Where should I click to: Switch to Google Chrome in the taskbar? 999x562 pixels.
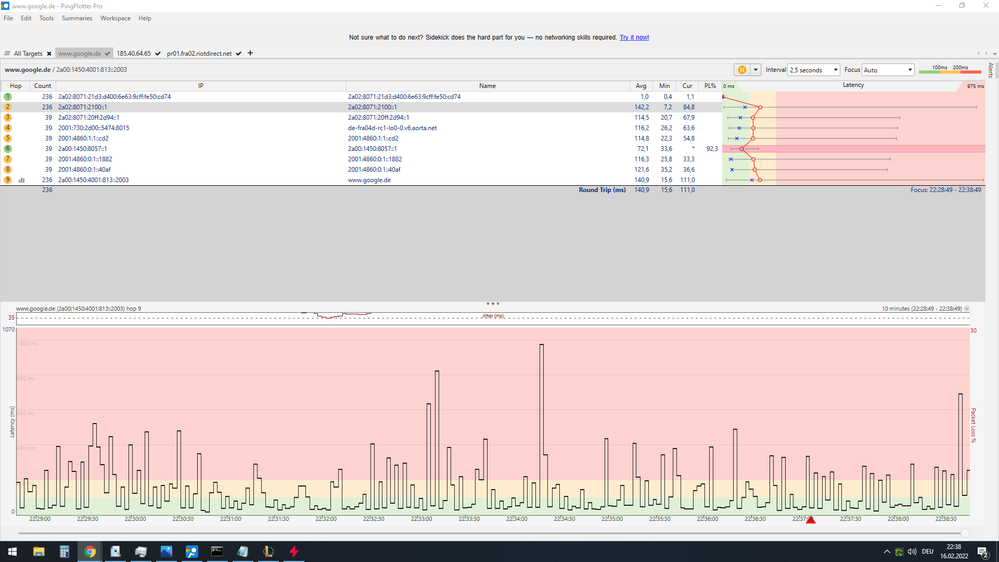coord(90,552)
